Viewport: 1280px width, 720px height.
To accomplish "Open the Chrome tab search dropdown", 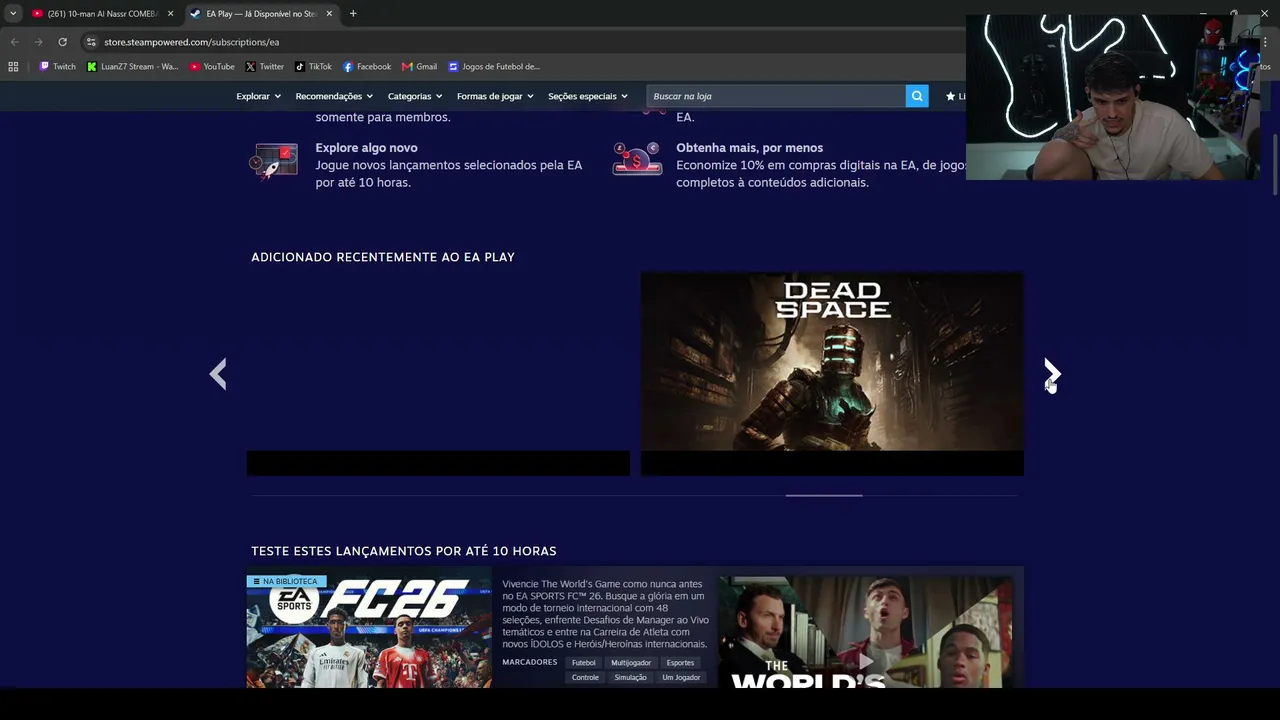I will (13, 14).
